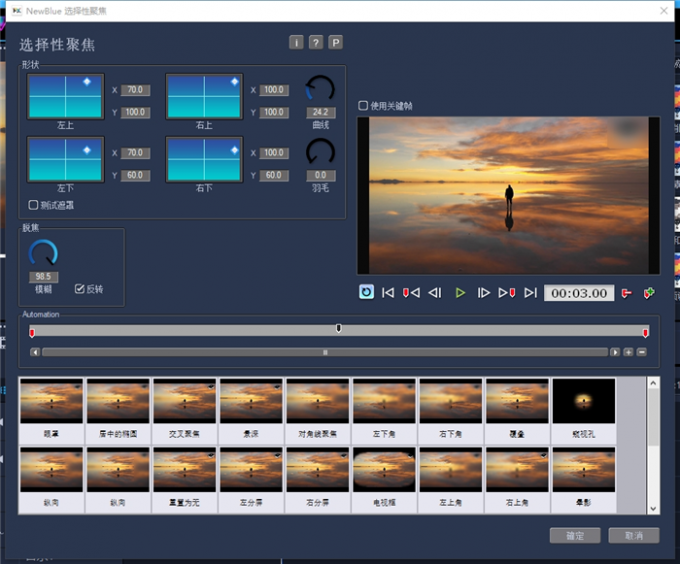The height and width of the screenshot is (564, 680).
Task: Click the 模糊 blur dial
Action: point(43,253)
